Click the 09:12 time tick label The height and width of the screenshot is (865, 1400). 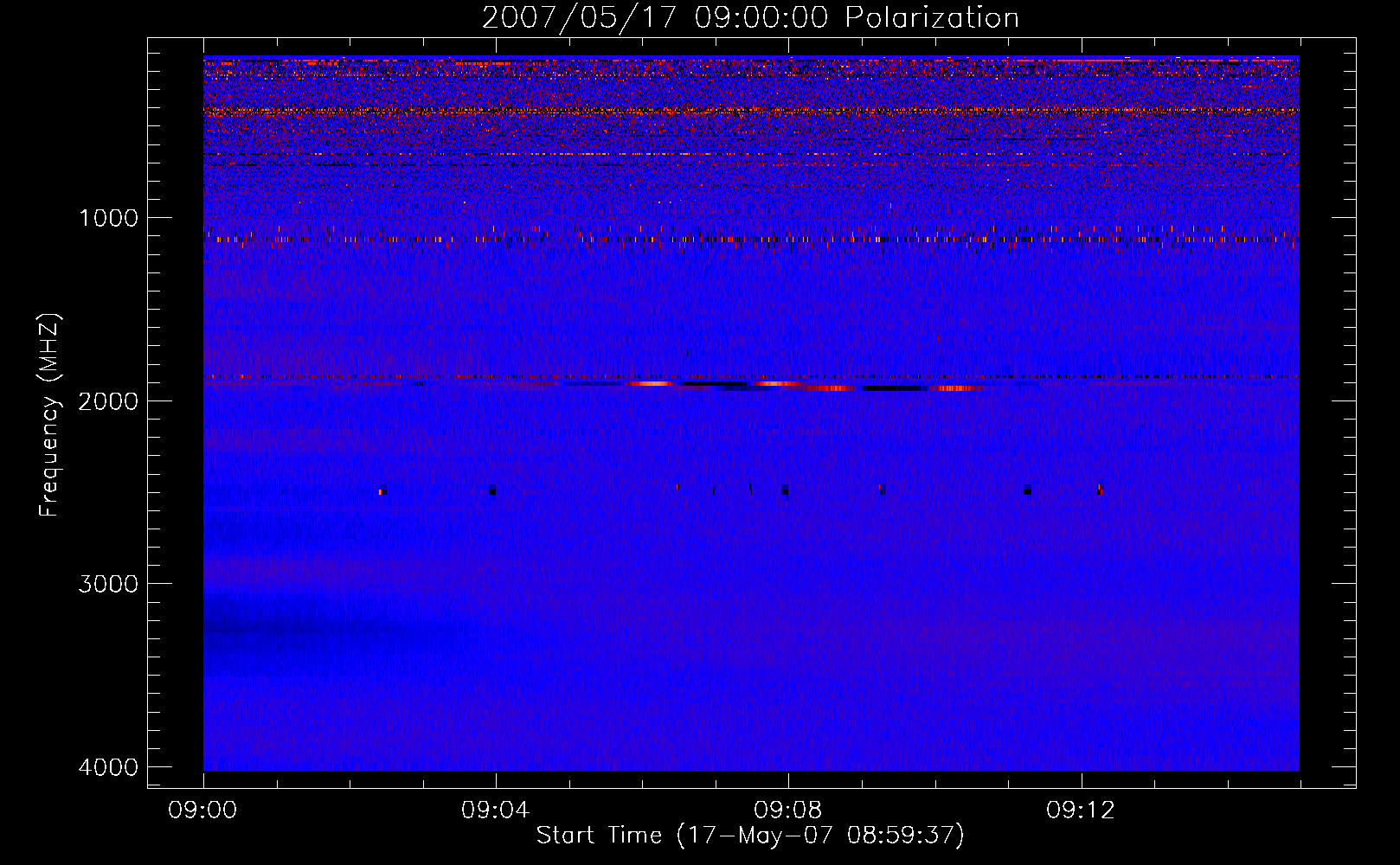tap(1081, 811)
